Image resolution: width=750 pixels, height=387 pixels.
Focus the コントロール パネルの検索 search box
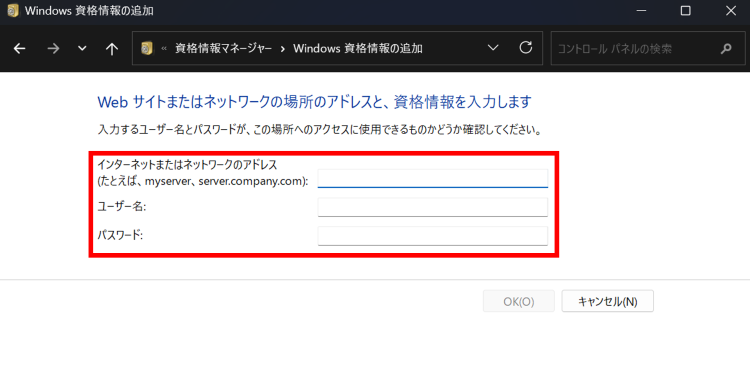[x=648, y=48]
